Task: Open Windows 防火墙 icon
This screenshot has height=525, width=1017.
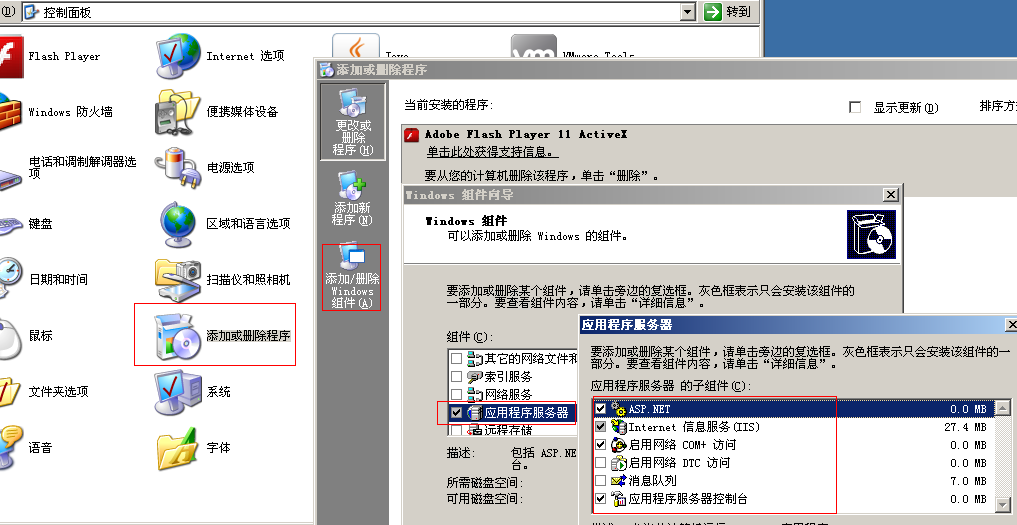Action: 10,112
